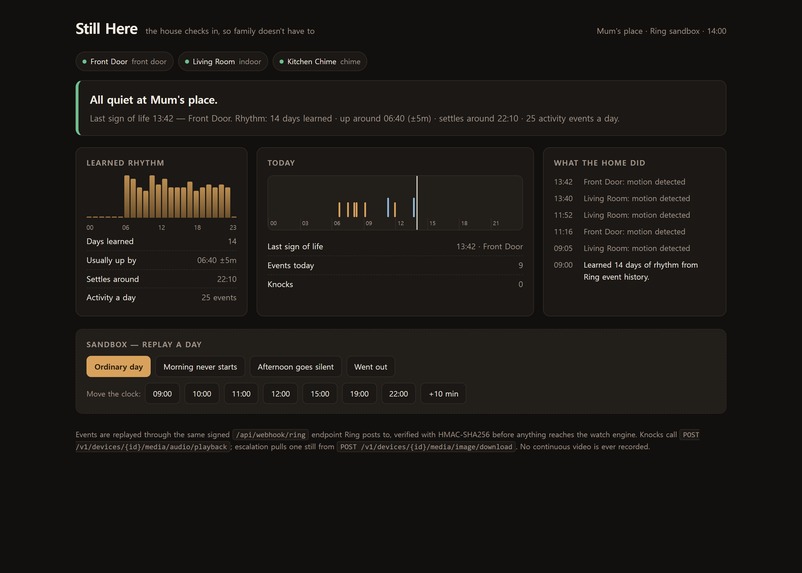
Task: Advance the clock by +10 min
Action: point(443,394)
